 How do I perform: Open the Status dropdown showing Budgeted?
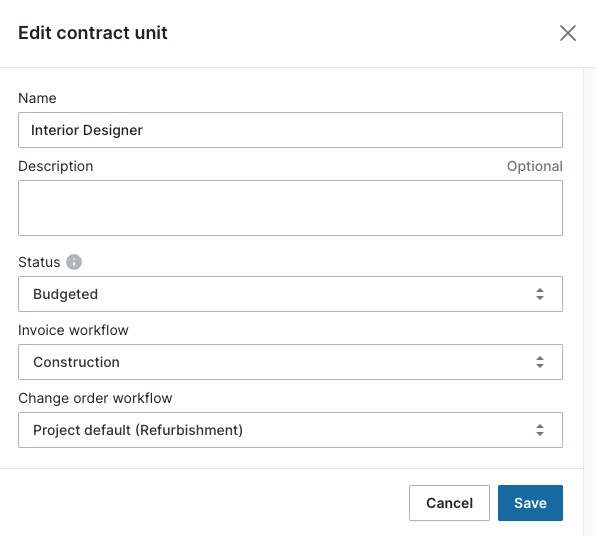tap(290, 294)
